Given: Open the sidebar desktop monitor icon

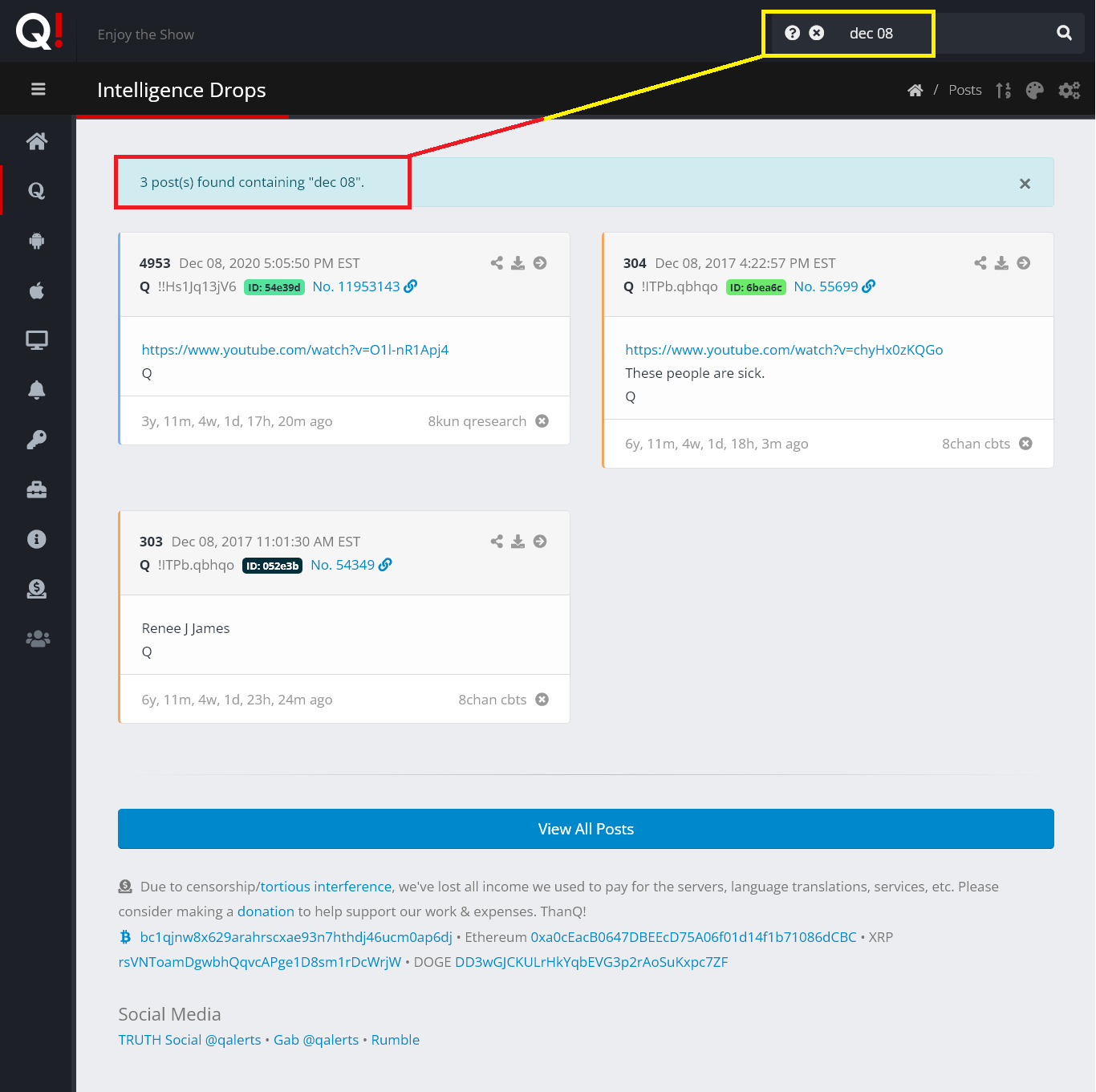Looking at the screenshot, I should 37,340.
